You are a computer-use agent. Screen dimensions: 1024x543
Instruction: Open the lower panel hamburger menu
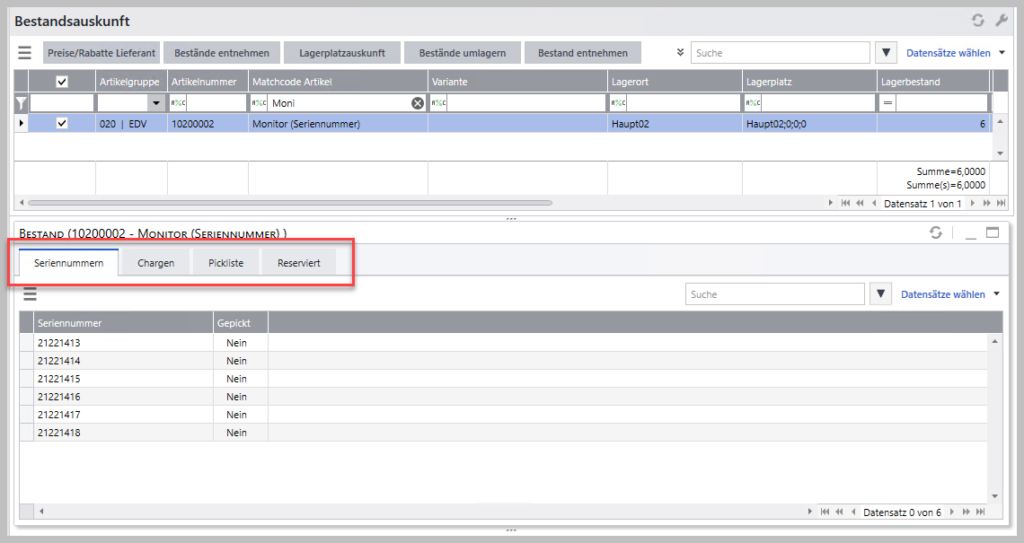click(29, 294)
